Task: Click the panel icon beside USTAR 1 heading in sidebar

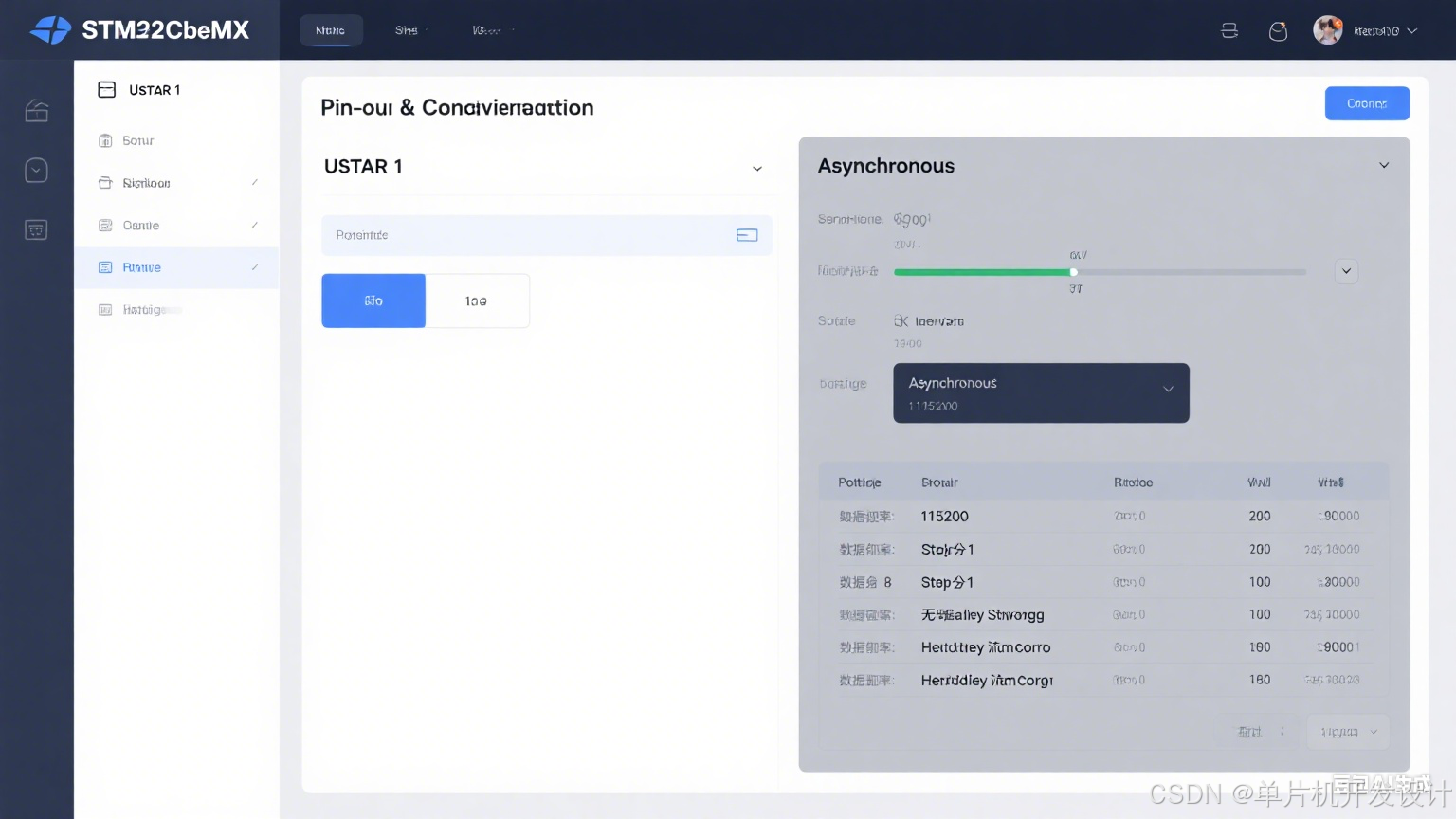Action: coord(107,90)
